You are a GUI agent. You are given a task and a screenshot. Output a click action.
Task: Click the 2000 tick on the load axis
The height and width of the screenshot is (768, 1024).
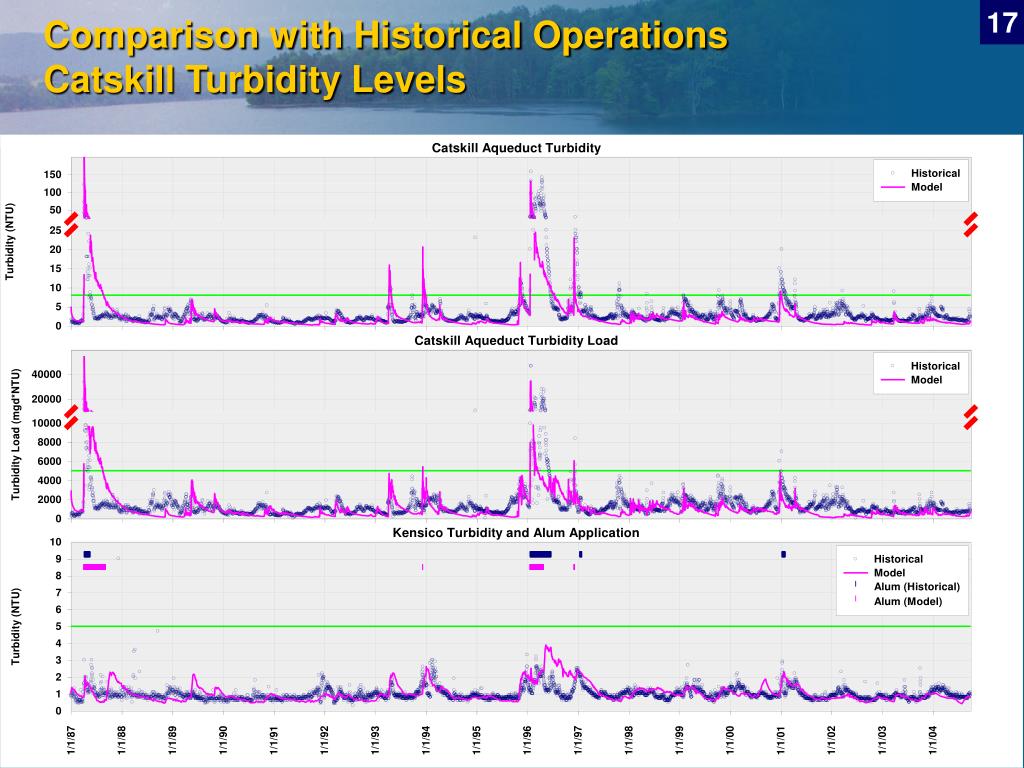(50, 500)
